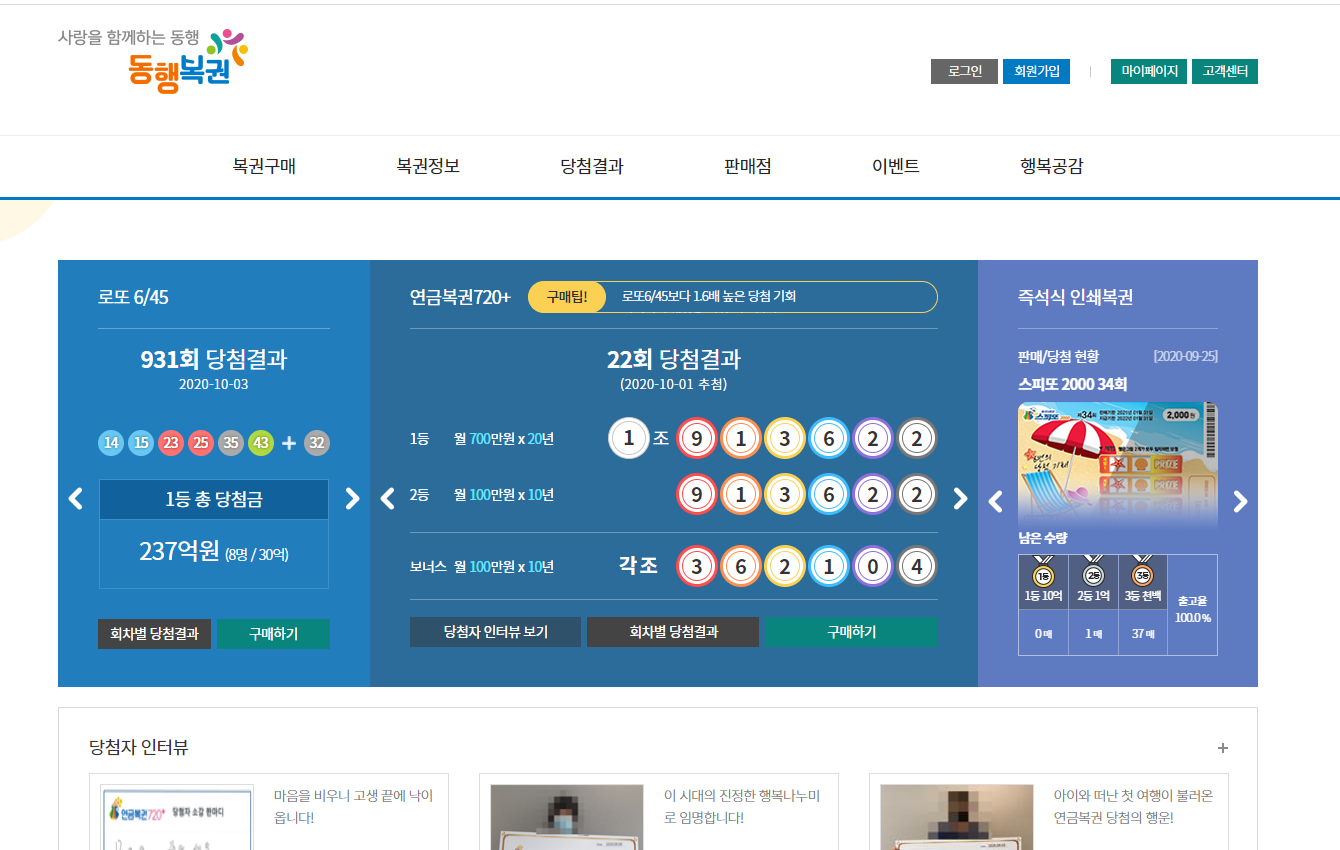
Task: Expand 당첨자 인터뷰 with the plus icon
Action: pyautogui.click(x=1222, y=748)
